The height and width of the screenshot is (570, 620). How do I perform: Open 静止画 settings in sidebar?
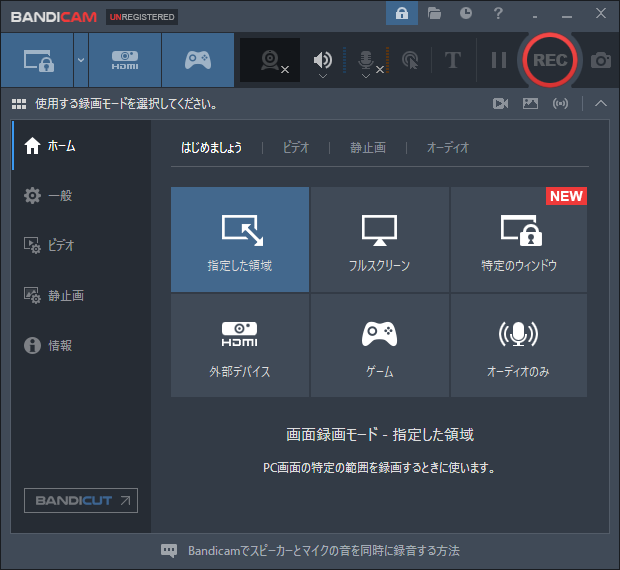(81, 295)
